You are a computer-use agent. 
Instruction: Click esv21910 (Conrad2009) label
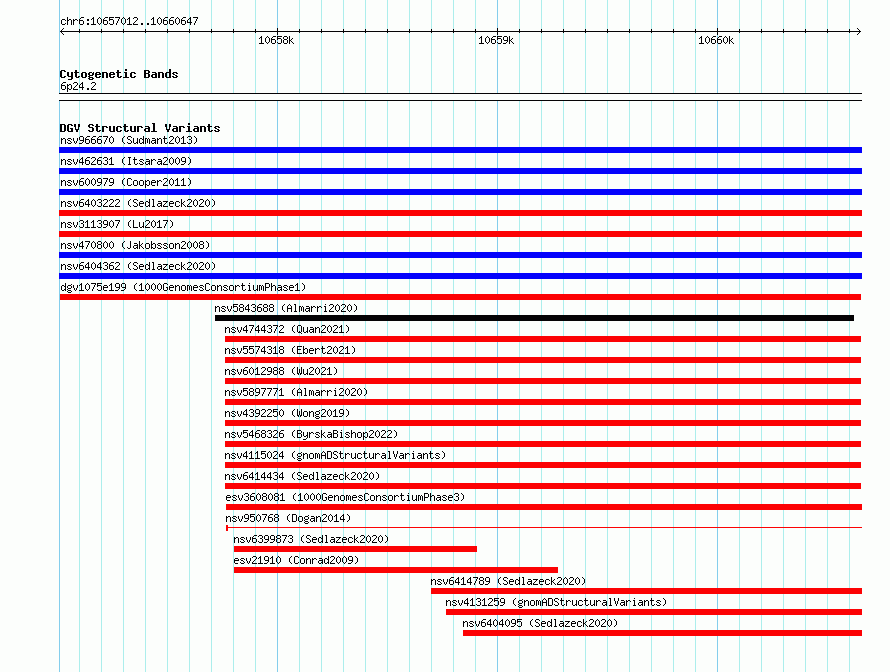(x=296, y=560)
